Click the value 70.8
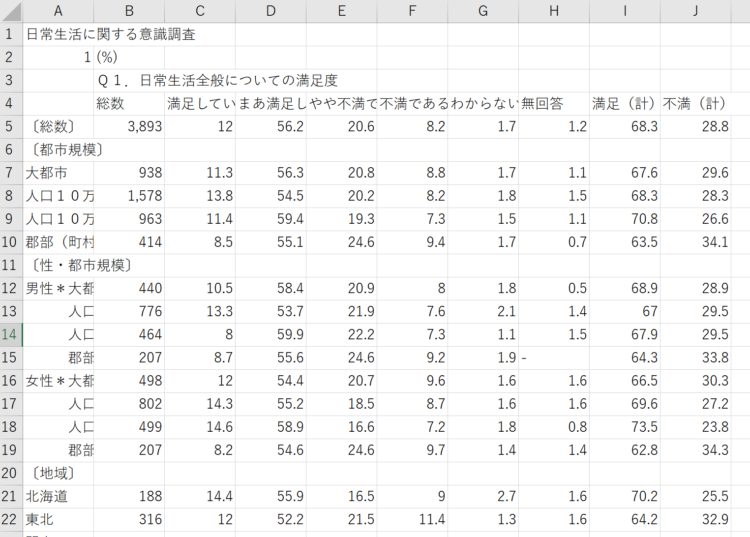Screen dimensions: 750x537 click(644, 219)
